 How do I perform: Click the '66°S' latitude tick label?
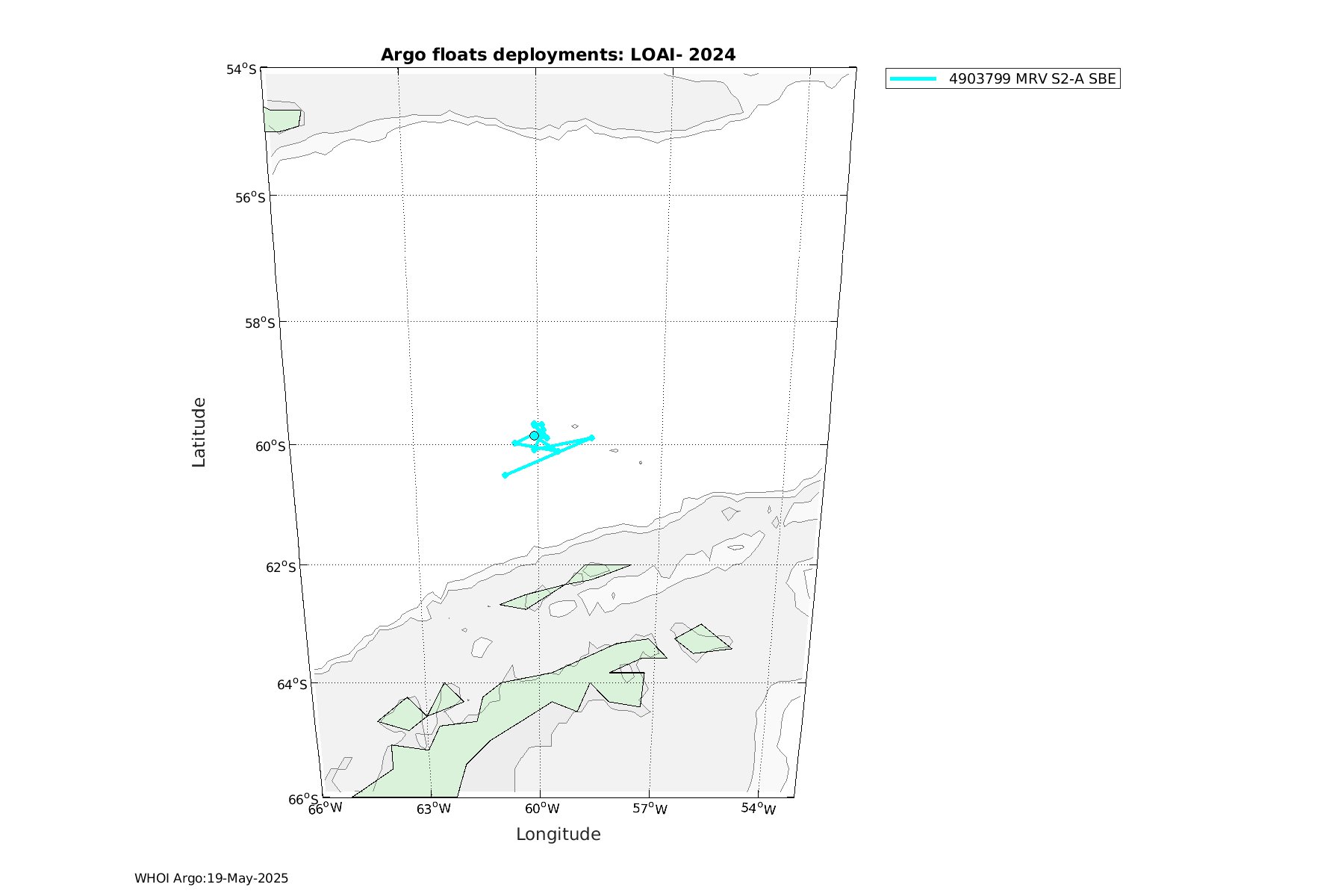coord(303,800)
